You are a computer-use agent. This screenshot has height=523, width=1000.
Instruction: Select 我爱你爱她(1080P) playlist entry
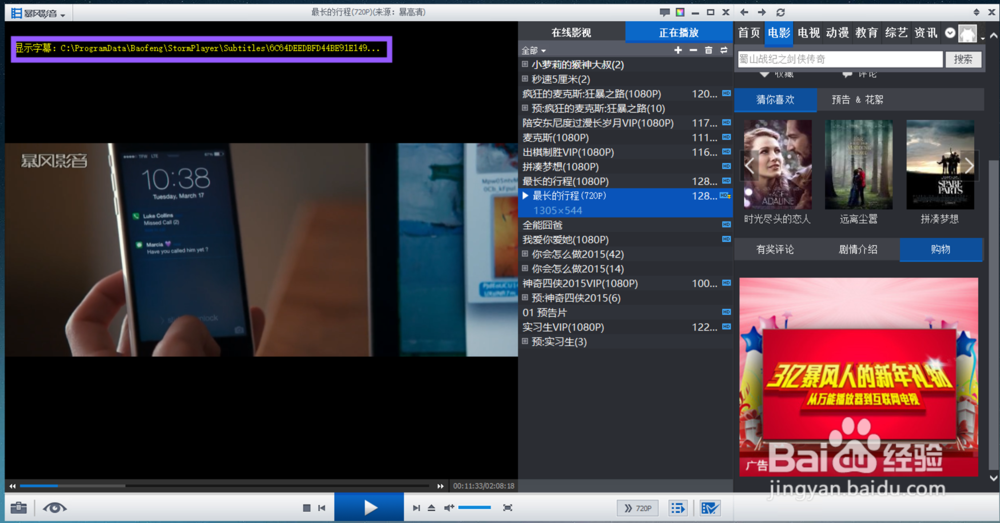coord(626,240)
